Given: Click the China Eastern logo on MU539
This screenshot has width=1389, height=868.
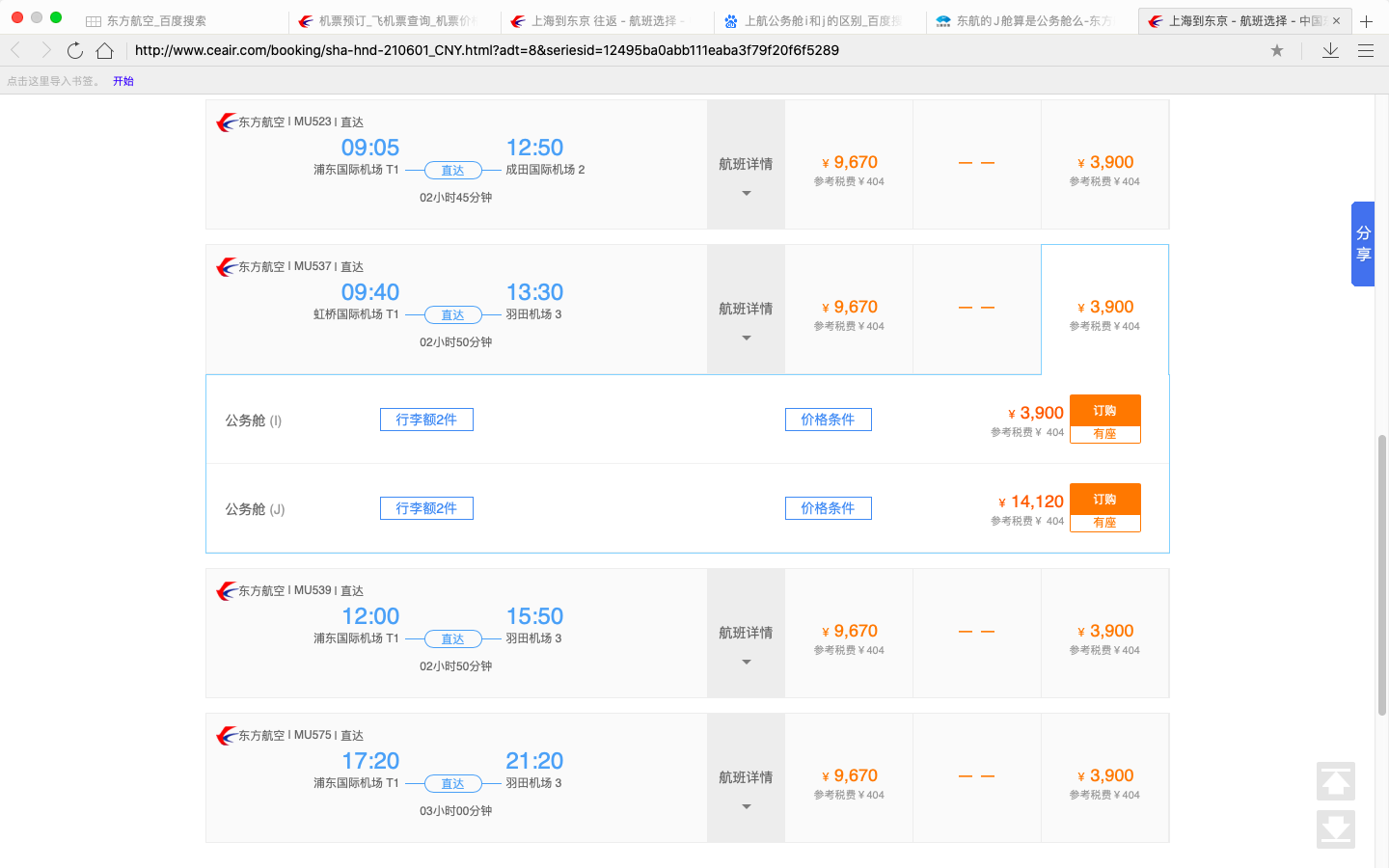Looking at the screenshot, I should pos(227,591).
